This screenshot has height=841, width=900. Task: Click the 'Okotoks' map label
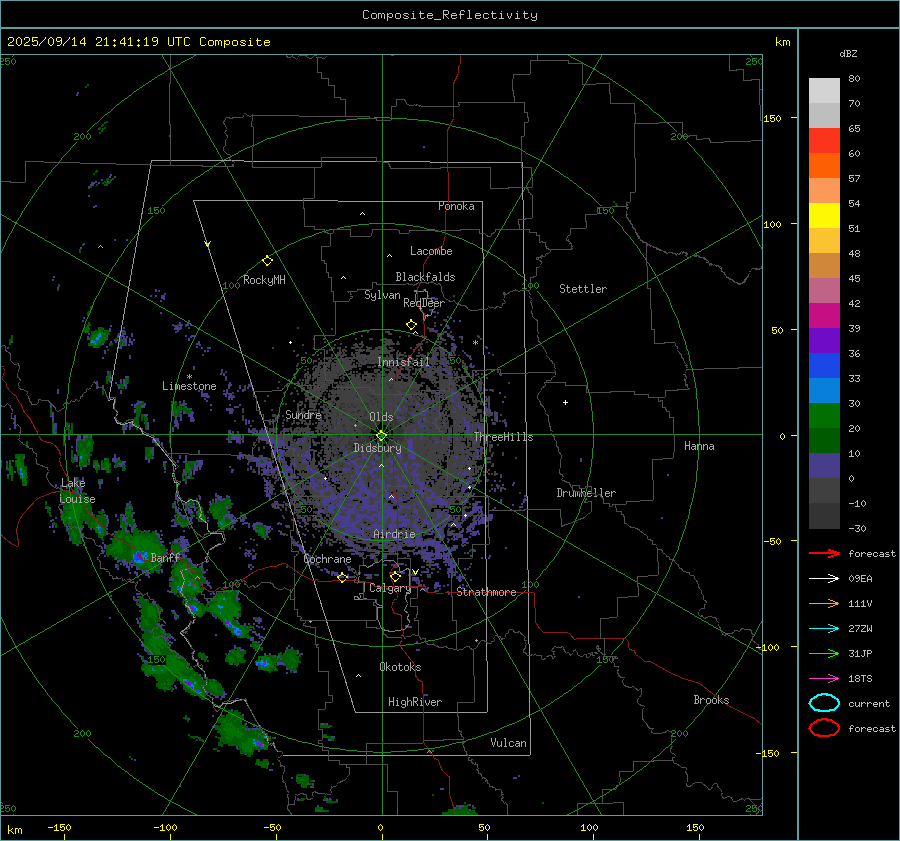[x=400, y=667]
